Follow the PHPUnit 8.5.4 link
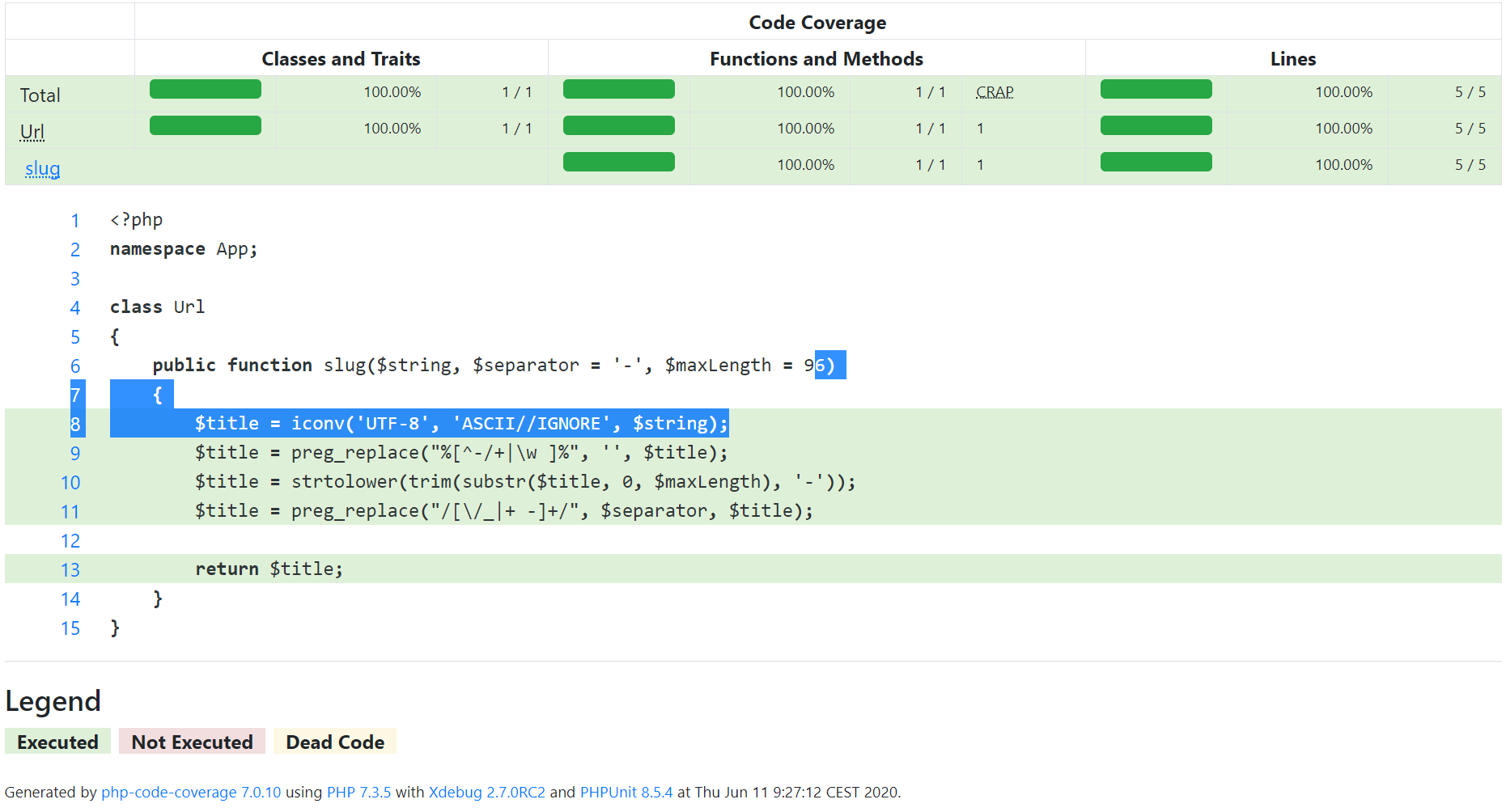 pyautogui.click(x=626, y=793)
